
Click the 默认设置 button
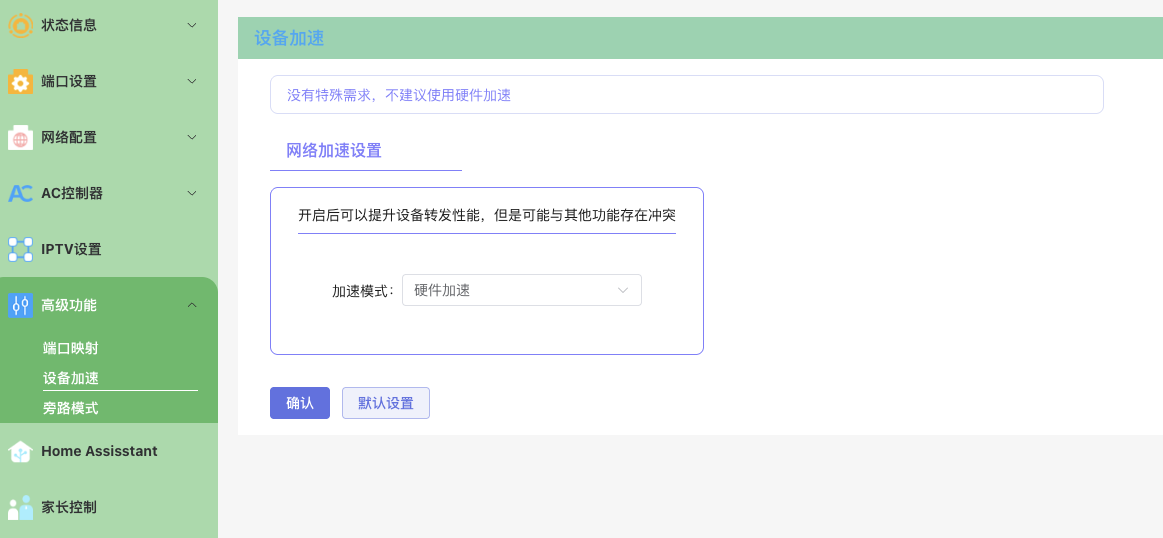tap(385, 403)
